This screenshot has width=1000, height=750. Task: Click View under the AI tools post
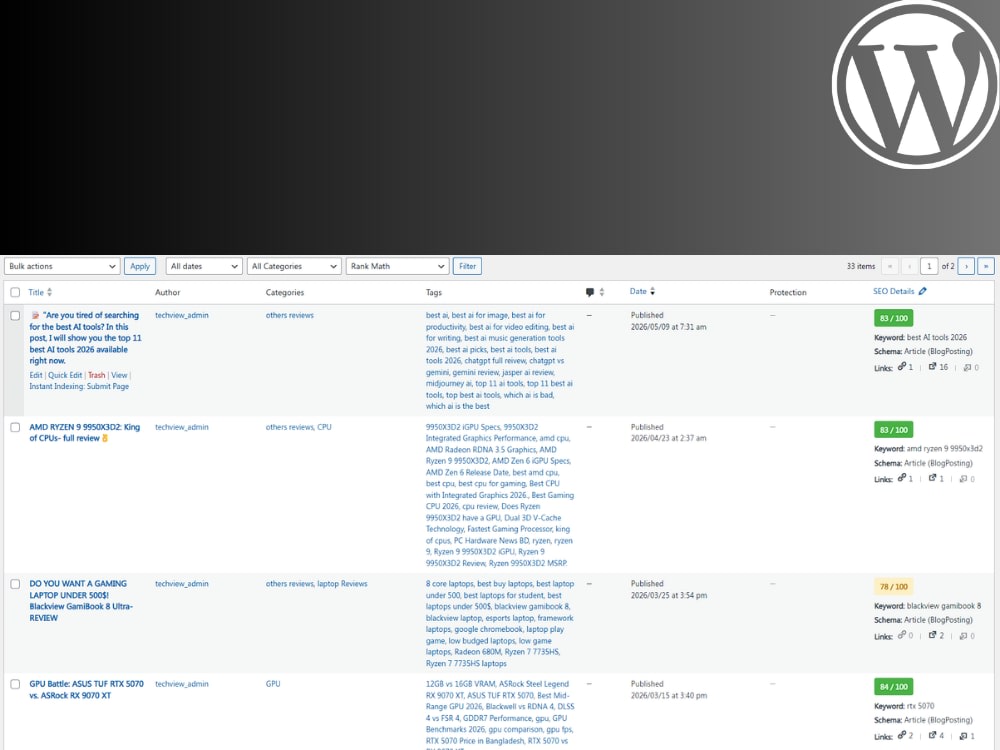119,375
